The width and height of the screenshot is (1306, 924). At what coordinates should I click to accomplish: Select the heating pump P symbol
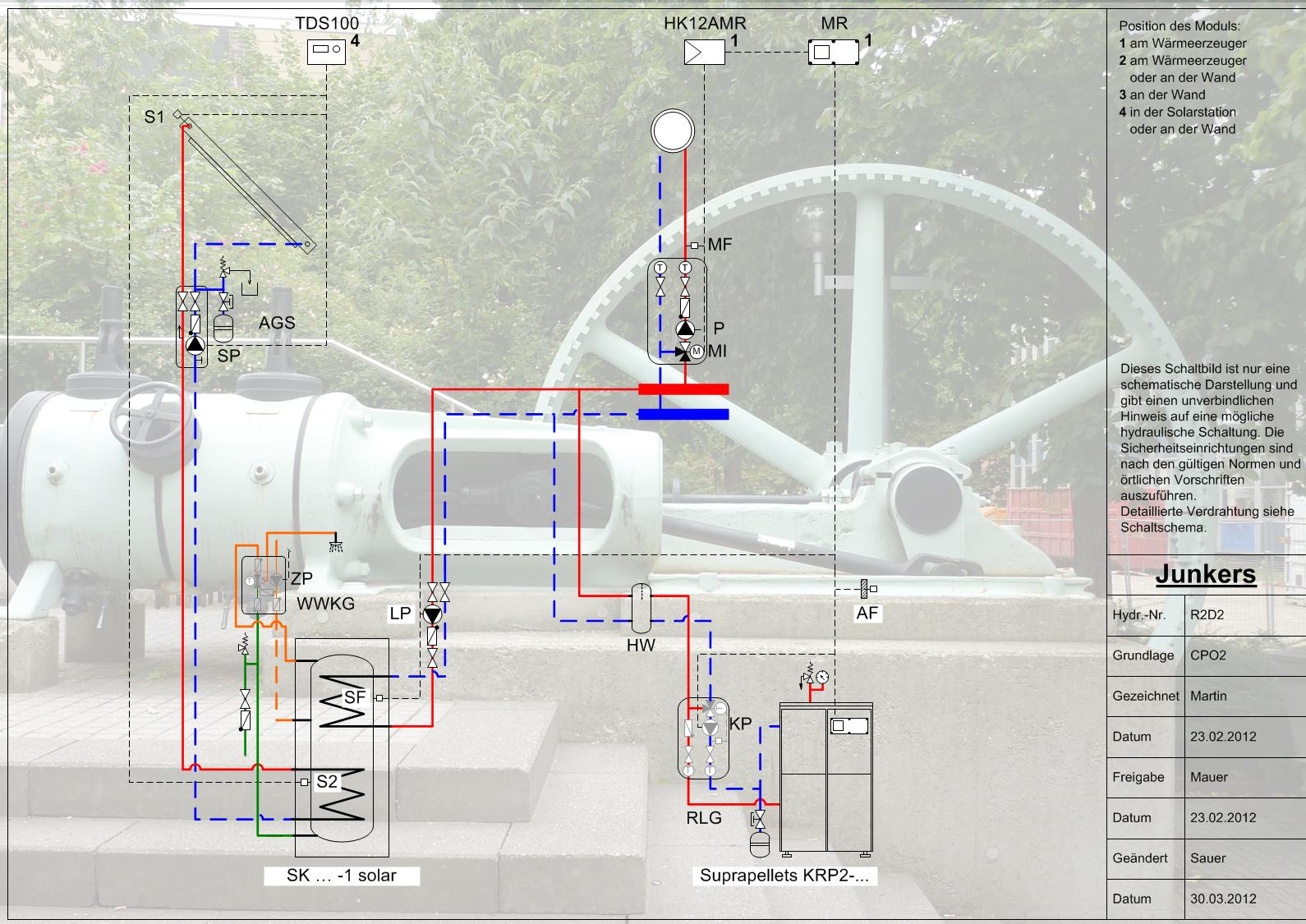pos(685,330)
